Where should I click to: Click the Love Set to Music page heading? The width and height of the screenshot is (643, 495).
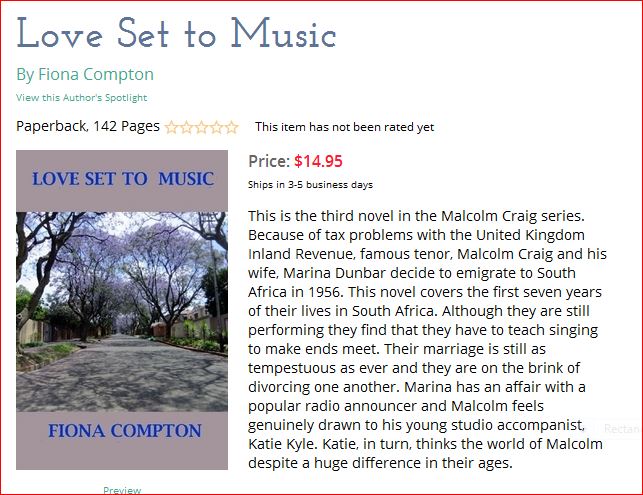click(176, 34)
